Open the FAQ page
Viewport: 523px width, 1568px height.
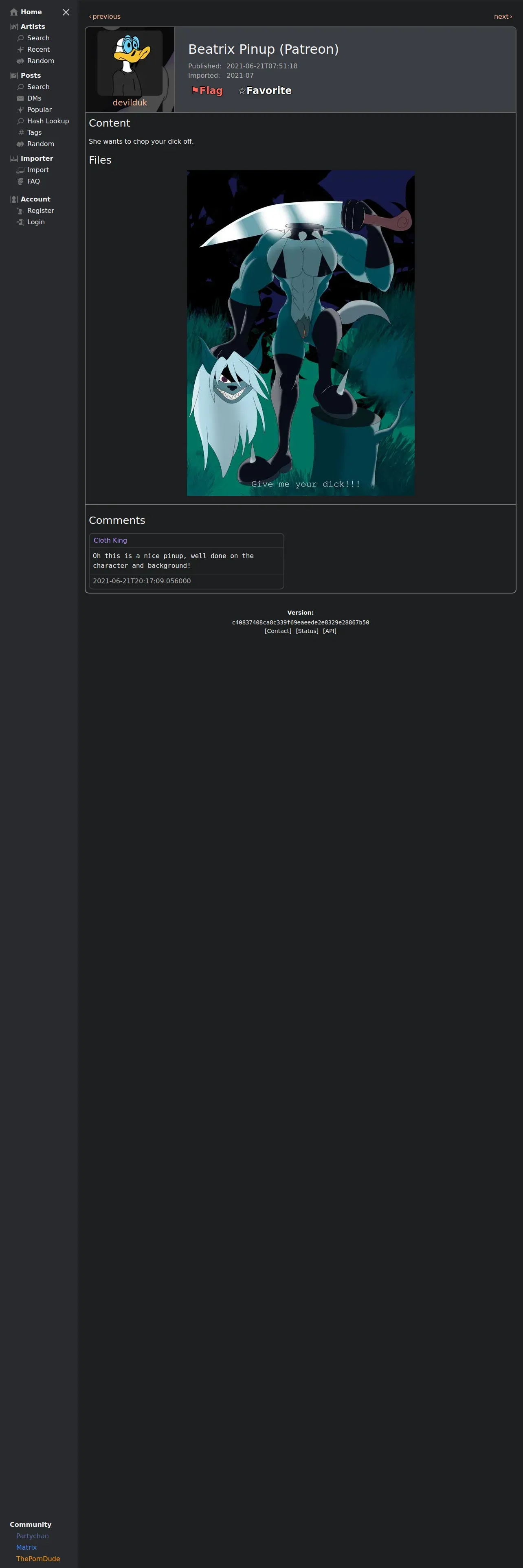pyautogui.click(x=33, y=182)
